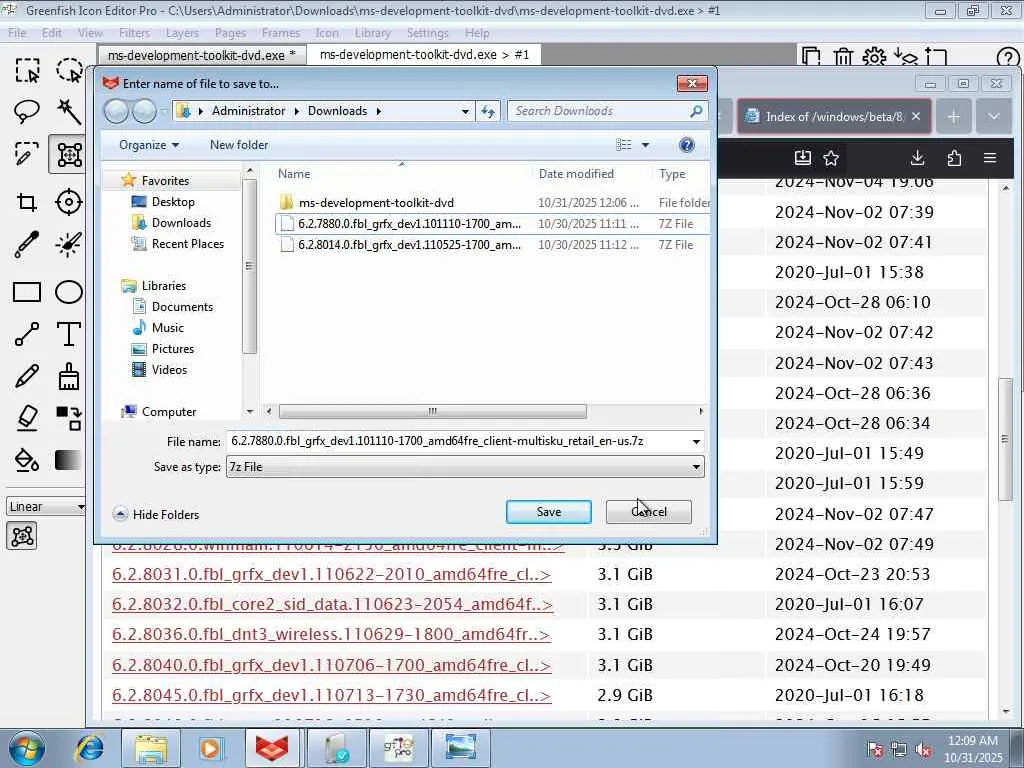This screenshot has width=1024, height=768.
Task: Select the ms-development-toolkit-dvd folder
Action: (376, 203)
